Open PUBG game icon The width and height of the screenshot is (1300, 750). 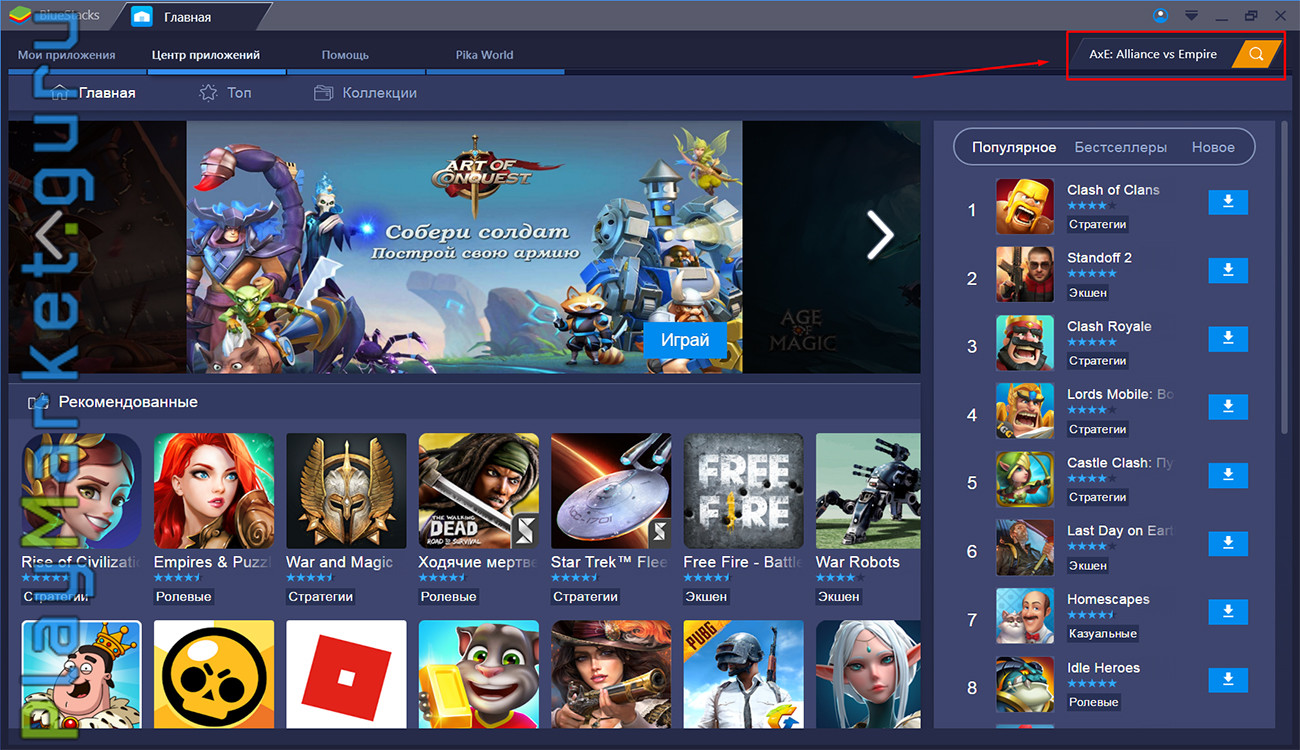(744, 674)
